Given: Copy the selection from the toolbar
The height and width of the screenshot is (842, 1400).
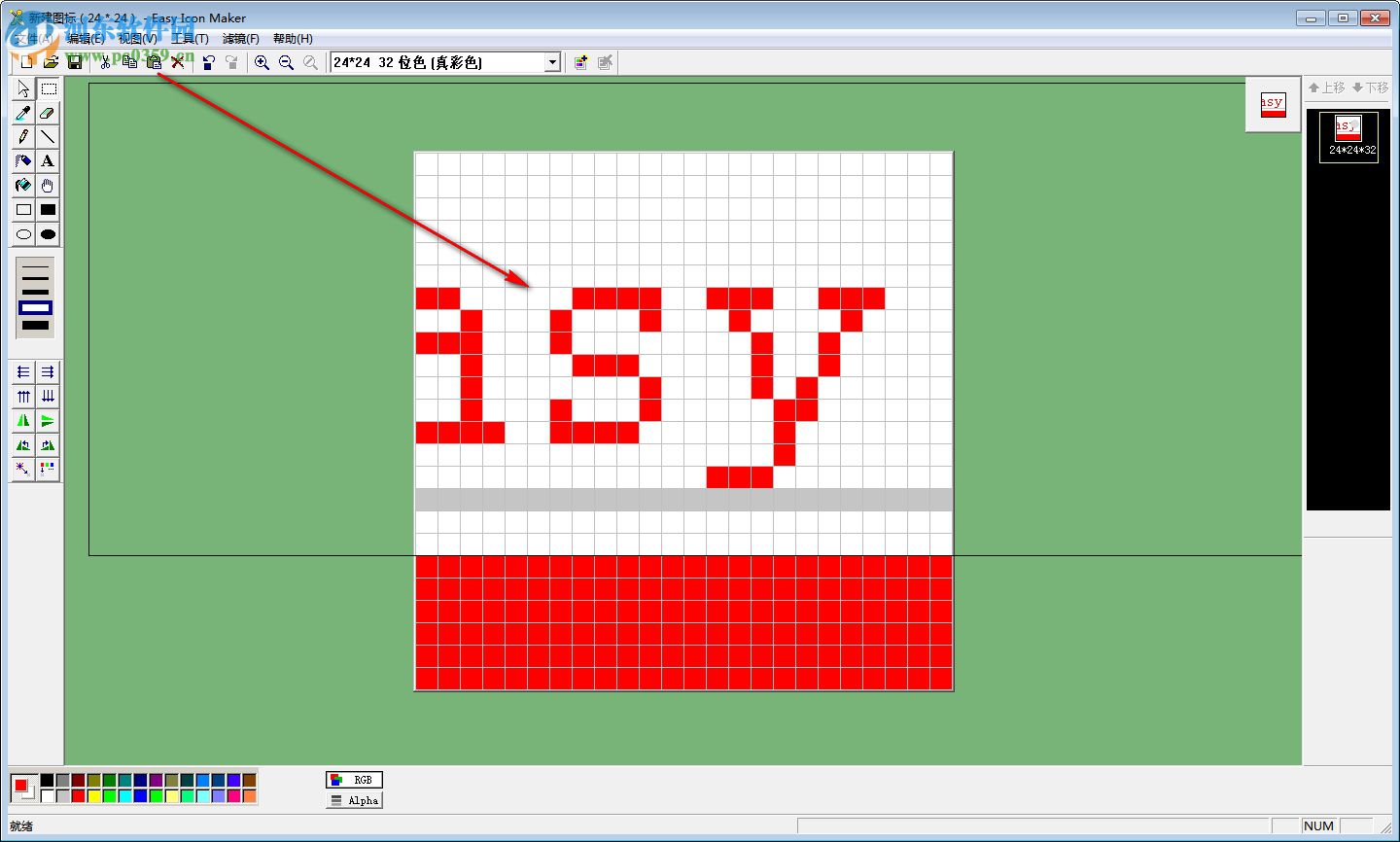Looking at the screenshot, I should tap(129, 62).
